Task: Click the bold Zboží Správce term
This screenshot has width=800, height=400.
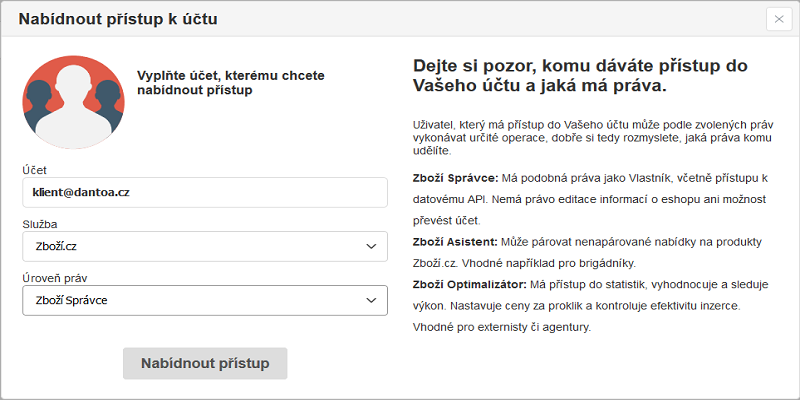Action: (455, 177)
